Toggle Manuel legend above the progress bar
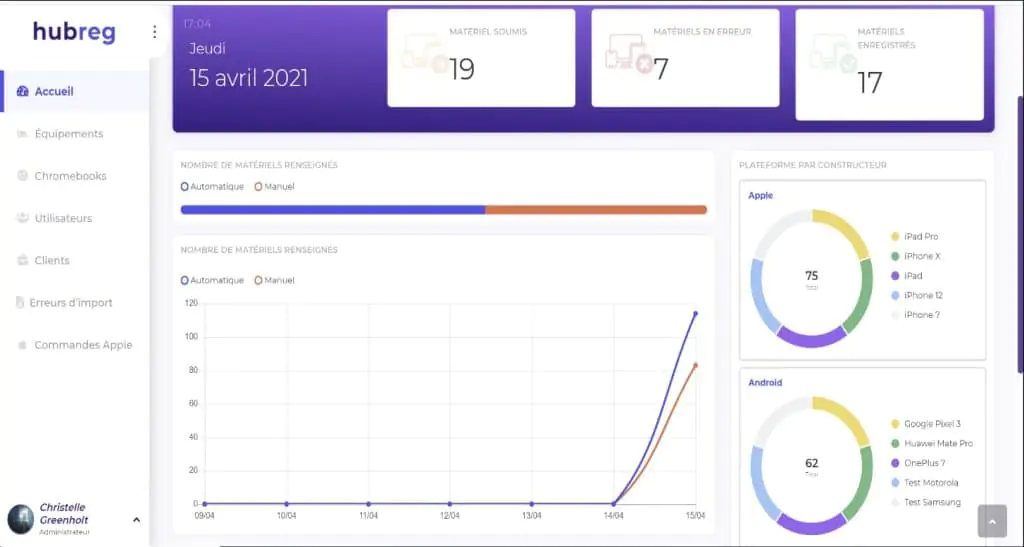This screenshot has width=1024, height=547. coord(274,187)
